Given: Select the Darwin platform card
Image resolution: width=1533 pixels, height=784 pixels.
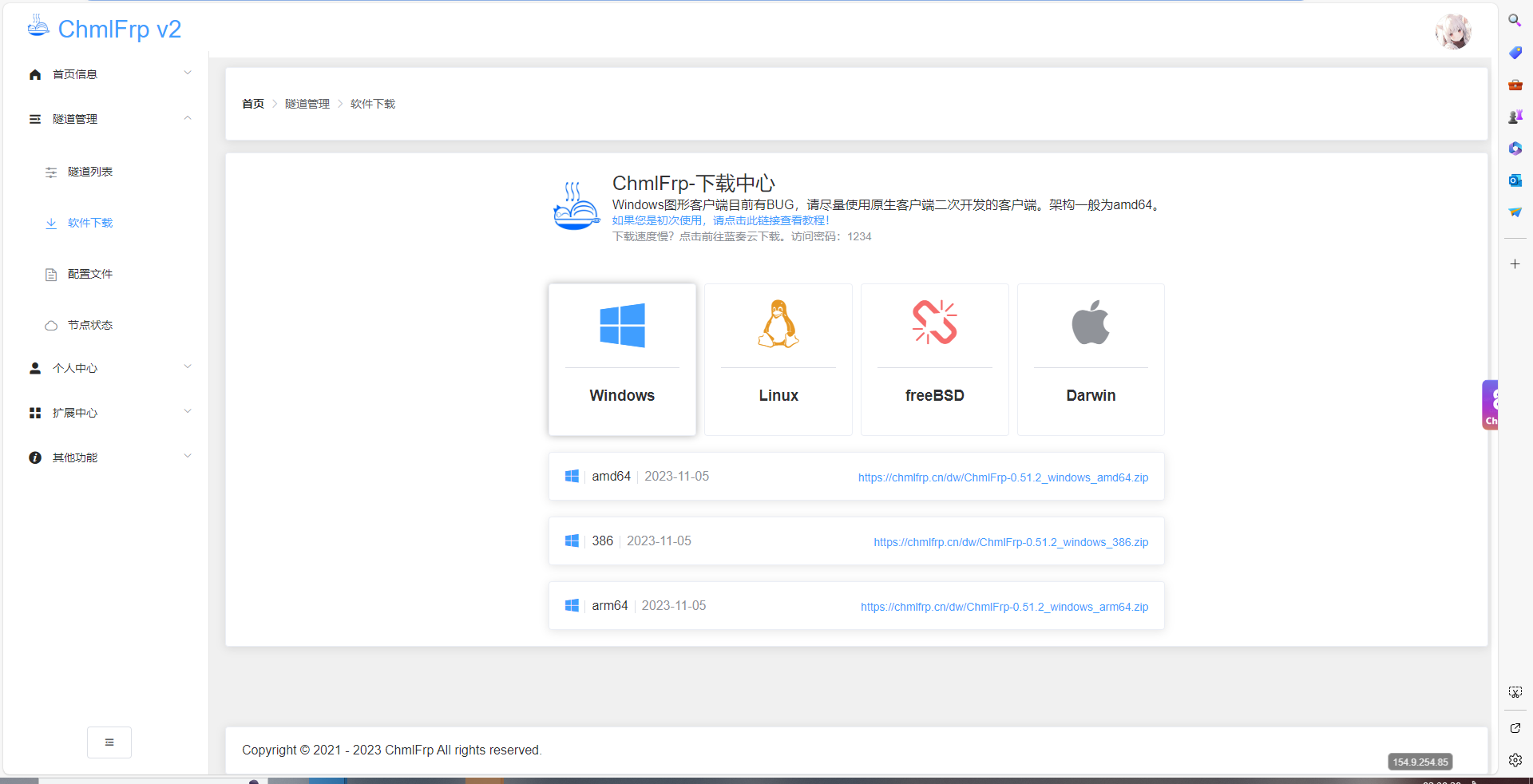Looking at the screenshot, I should (x=1091, y=359).
